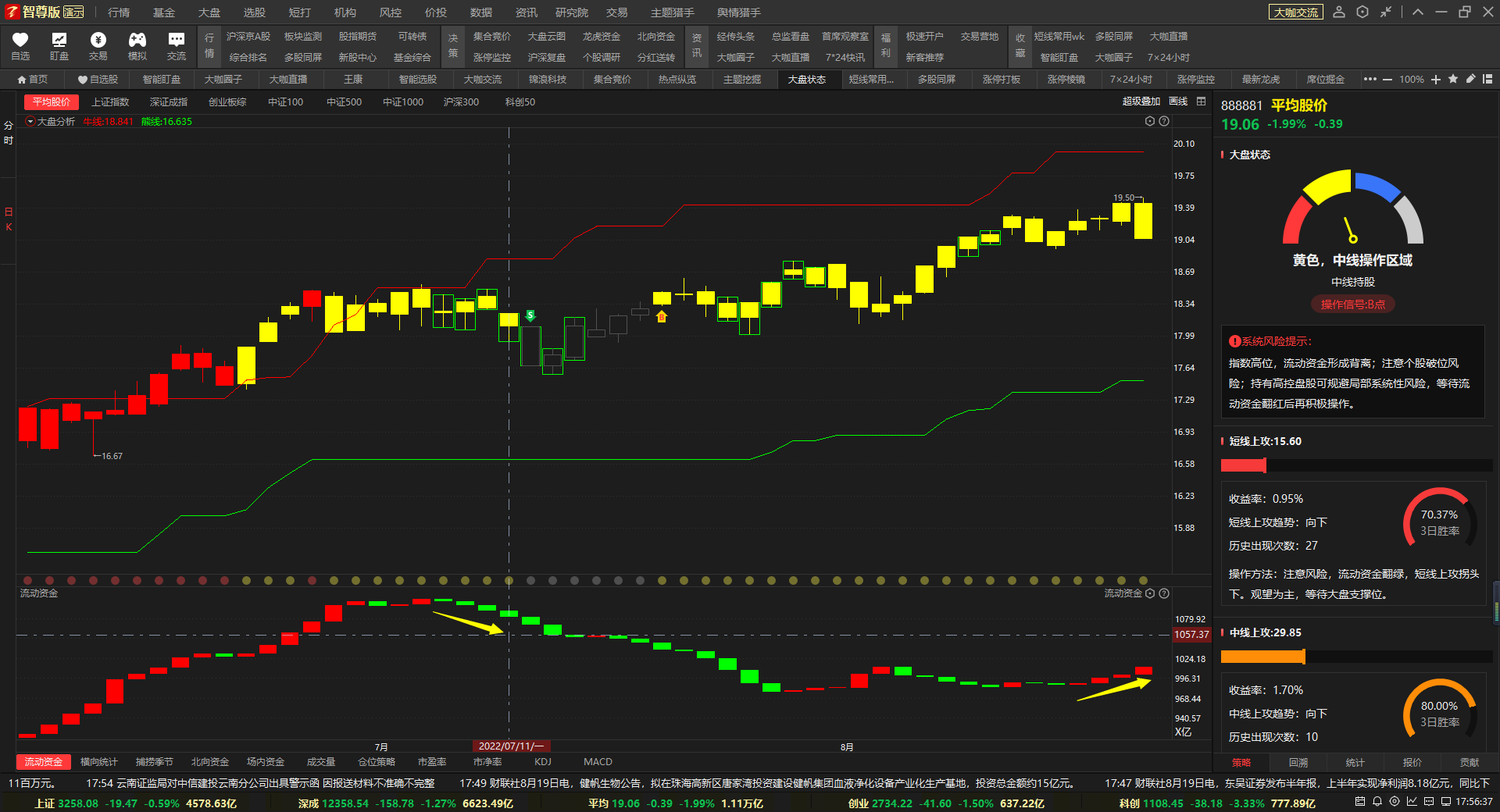1500x812 pixels.
Task: Switch to the 科创50 index tab
Action: (x=520, y=102)
